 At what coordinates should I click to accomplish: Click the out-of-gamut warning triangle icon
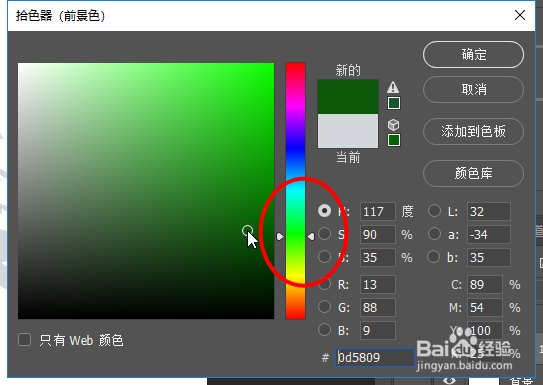pos(393,87)
